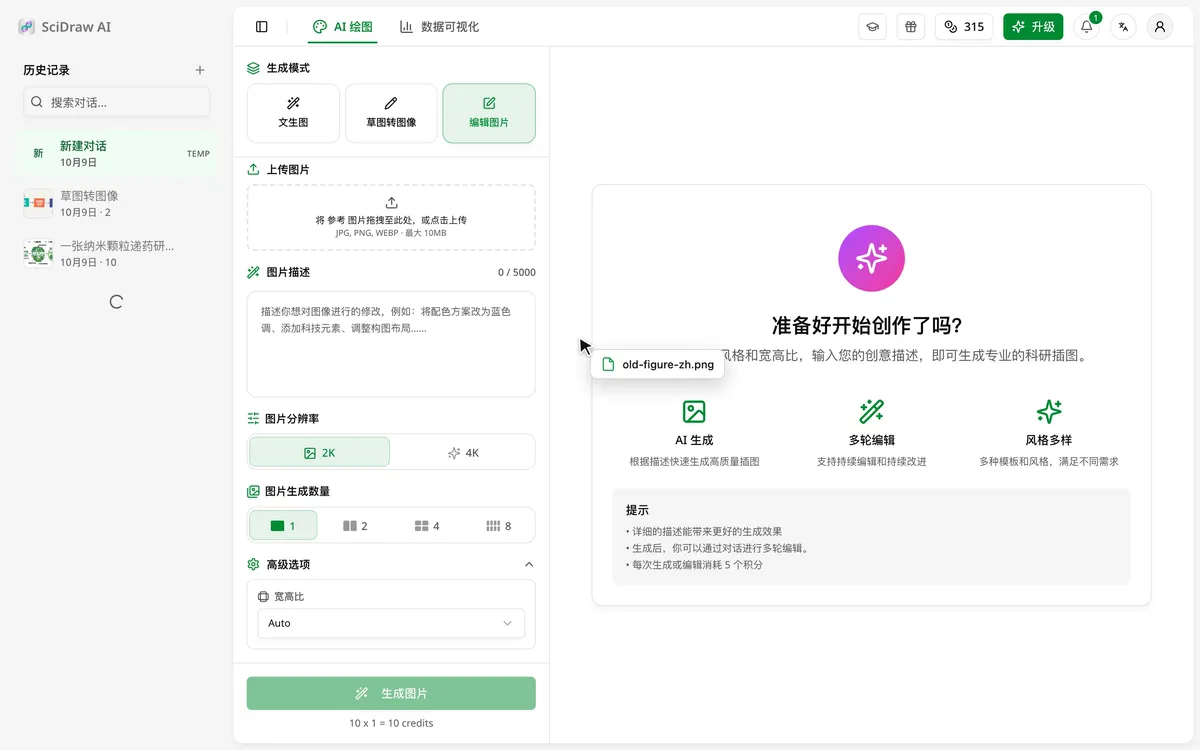Click the 图片分辨率 sliders icon
The image size is (1200, 750).
click(254, 419)
